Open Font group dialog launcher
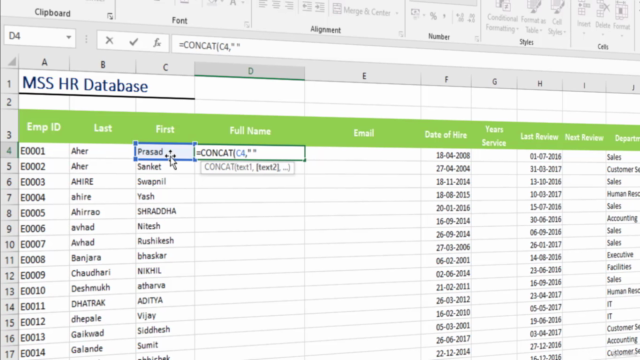 point(247,25)
